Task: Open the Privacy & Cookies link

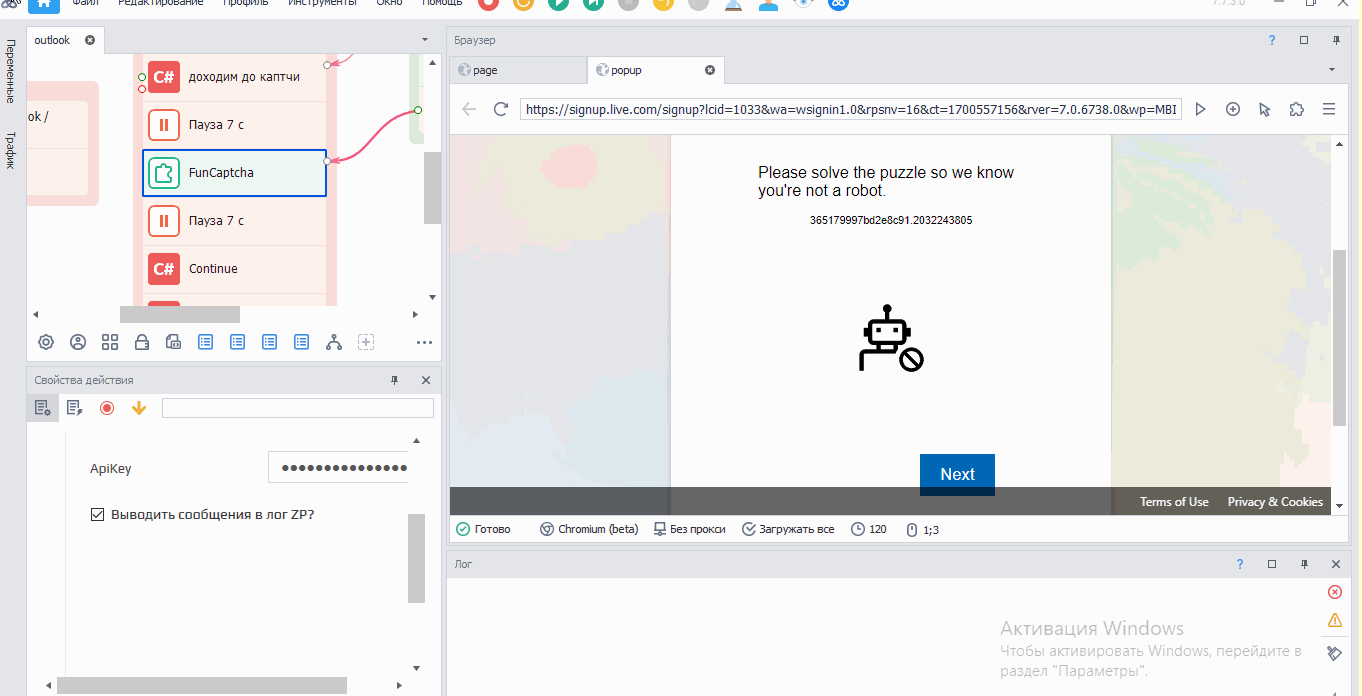Action: [x=1275, y=502]
